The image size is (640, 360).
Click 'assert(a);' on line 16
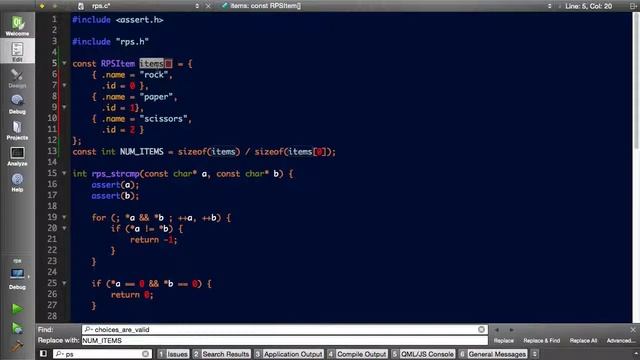(116, 185)
